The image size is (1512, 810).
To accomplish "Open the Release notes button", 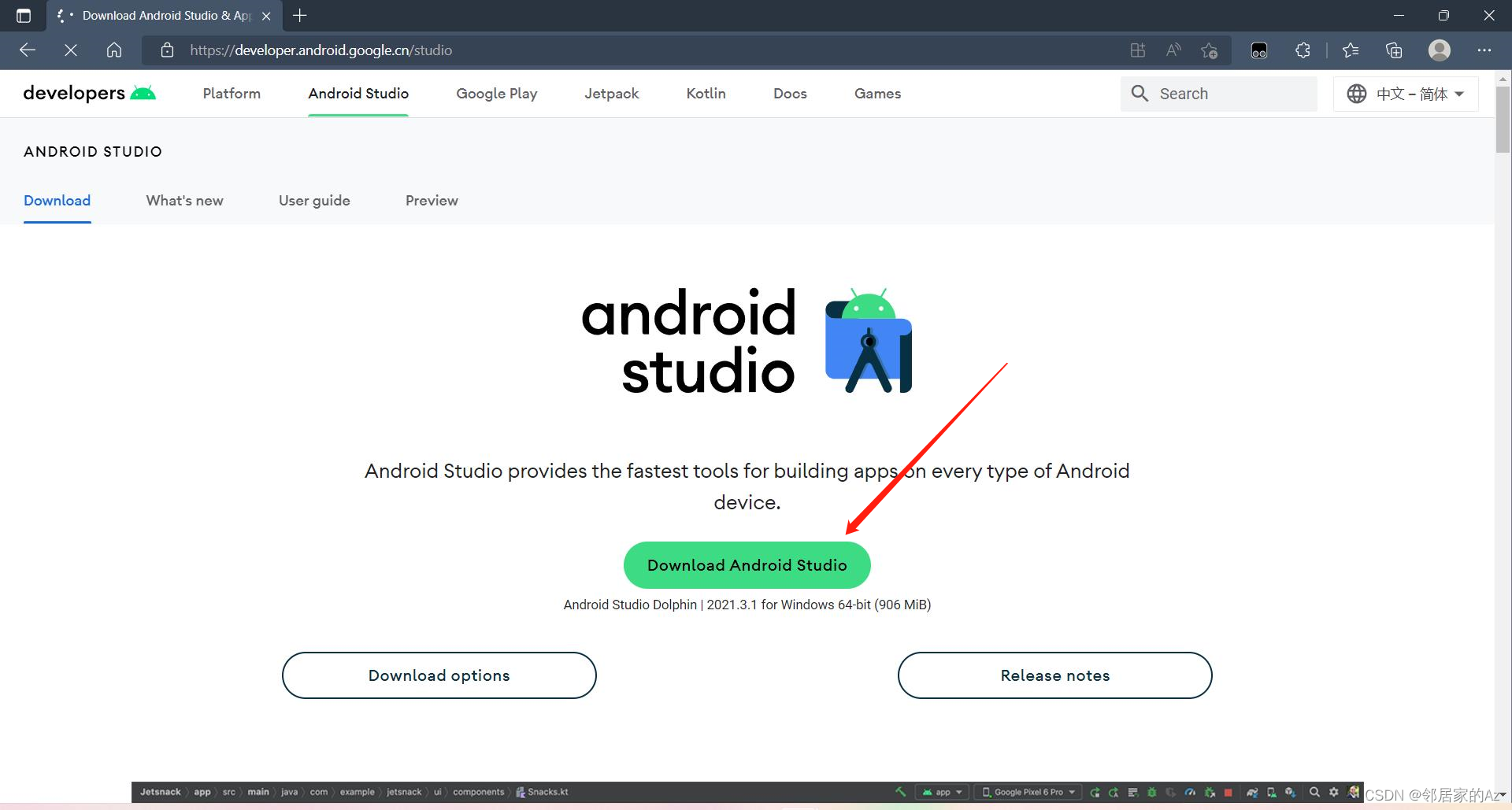I will tap(1054, 675).
